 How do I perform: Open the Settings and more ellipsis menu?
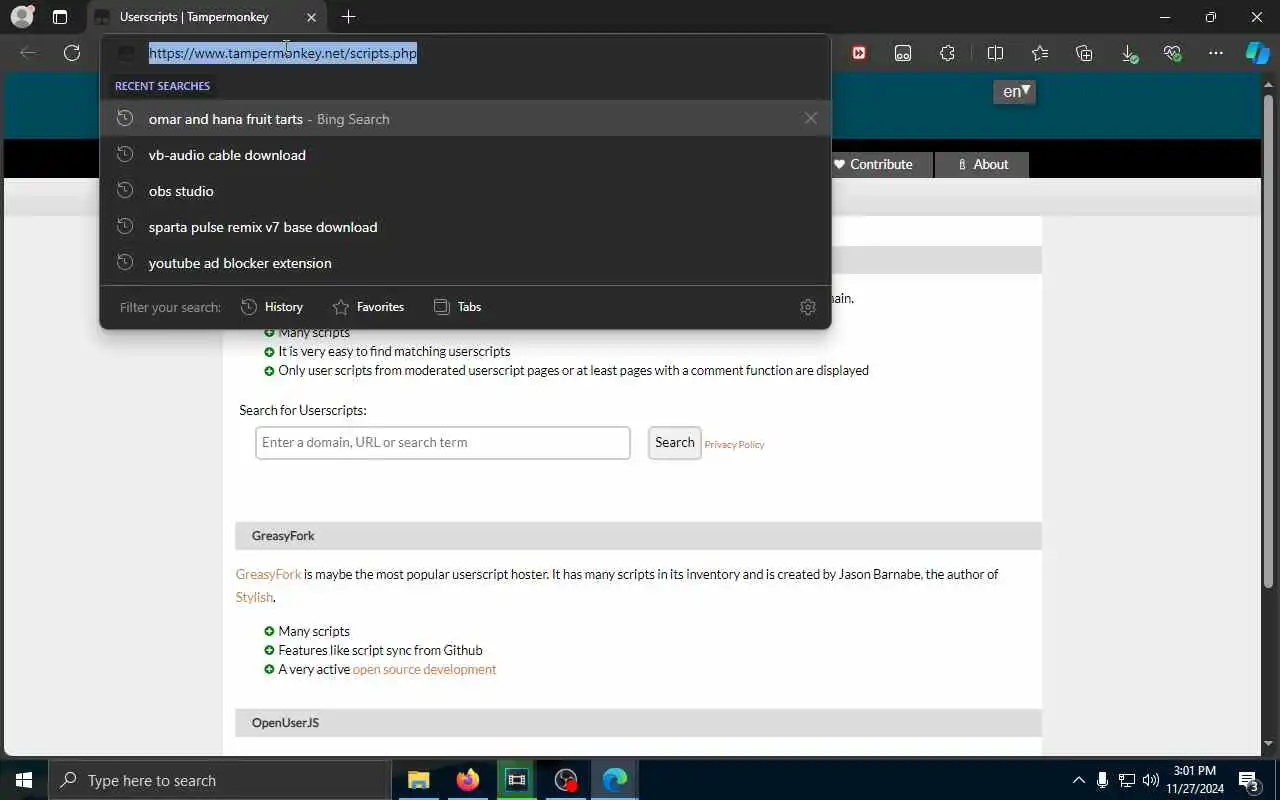point(1215,53)
